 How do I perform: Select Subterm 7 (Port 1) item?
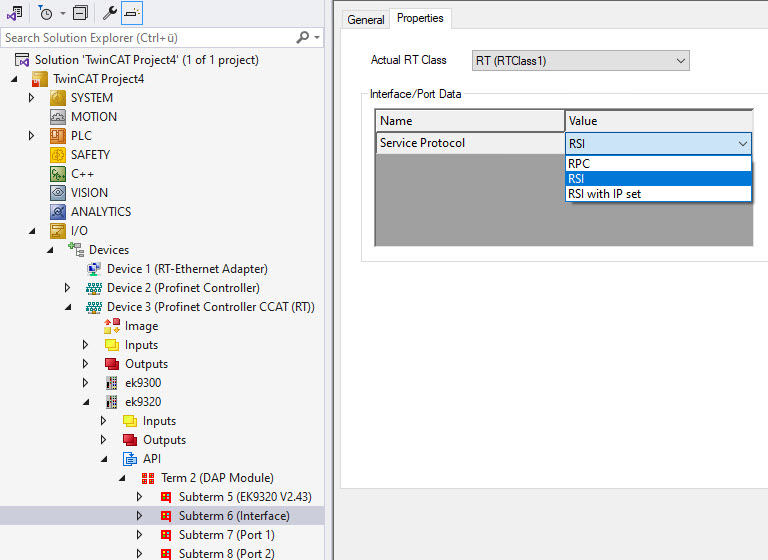226,535
